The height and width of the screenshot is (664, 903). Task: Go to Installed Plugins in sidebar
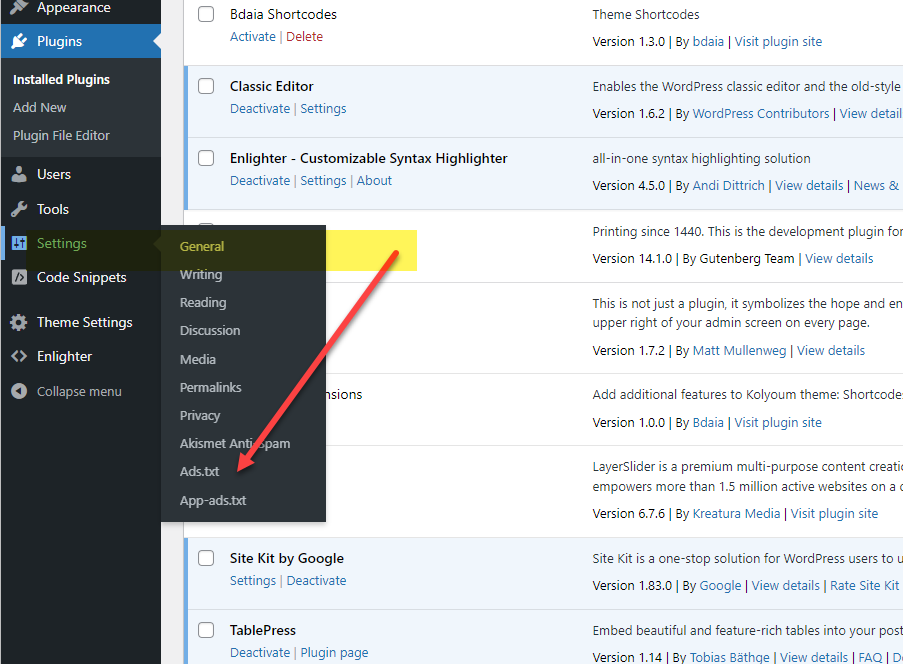pos(61,79)
